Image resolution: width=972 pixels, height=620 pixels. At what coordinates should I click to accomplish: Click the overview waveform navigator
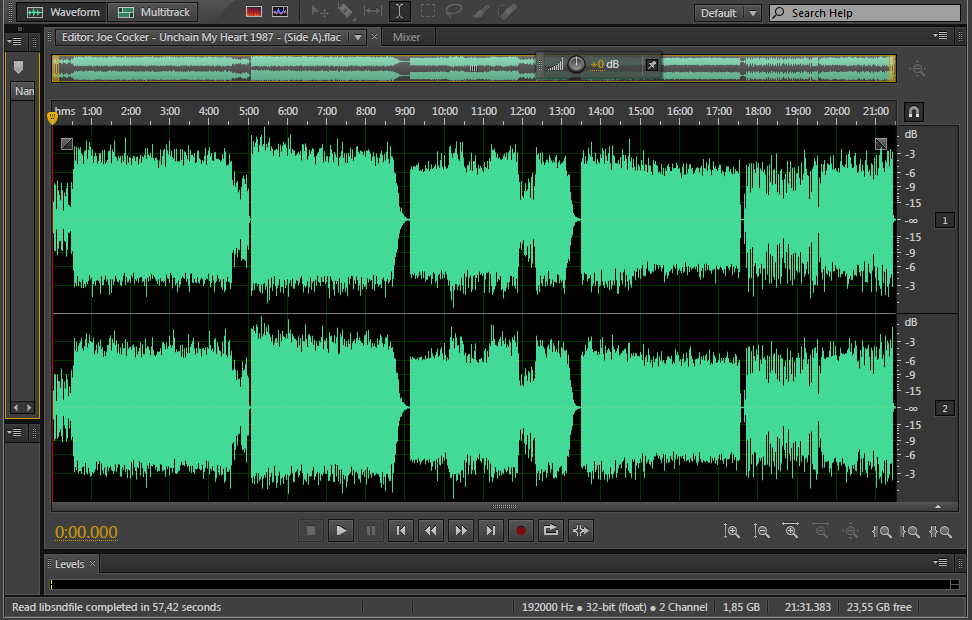tap(474, 68)
